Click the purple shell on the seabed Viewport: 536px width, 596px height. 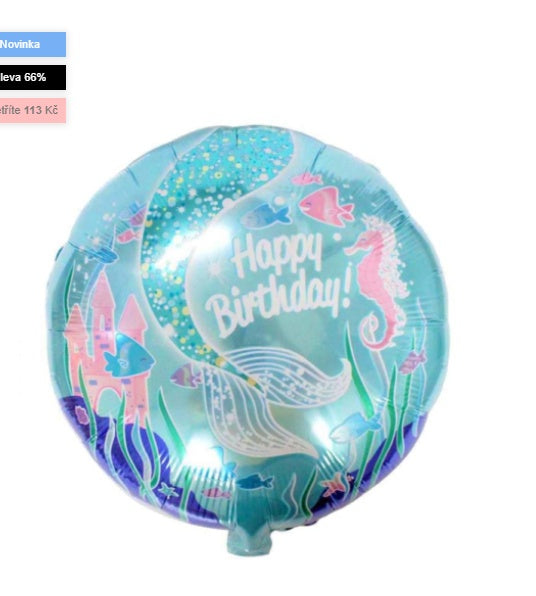(x=82, y=414)
